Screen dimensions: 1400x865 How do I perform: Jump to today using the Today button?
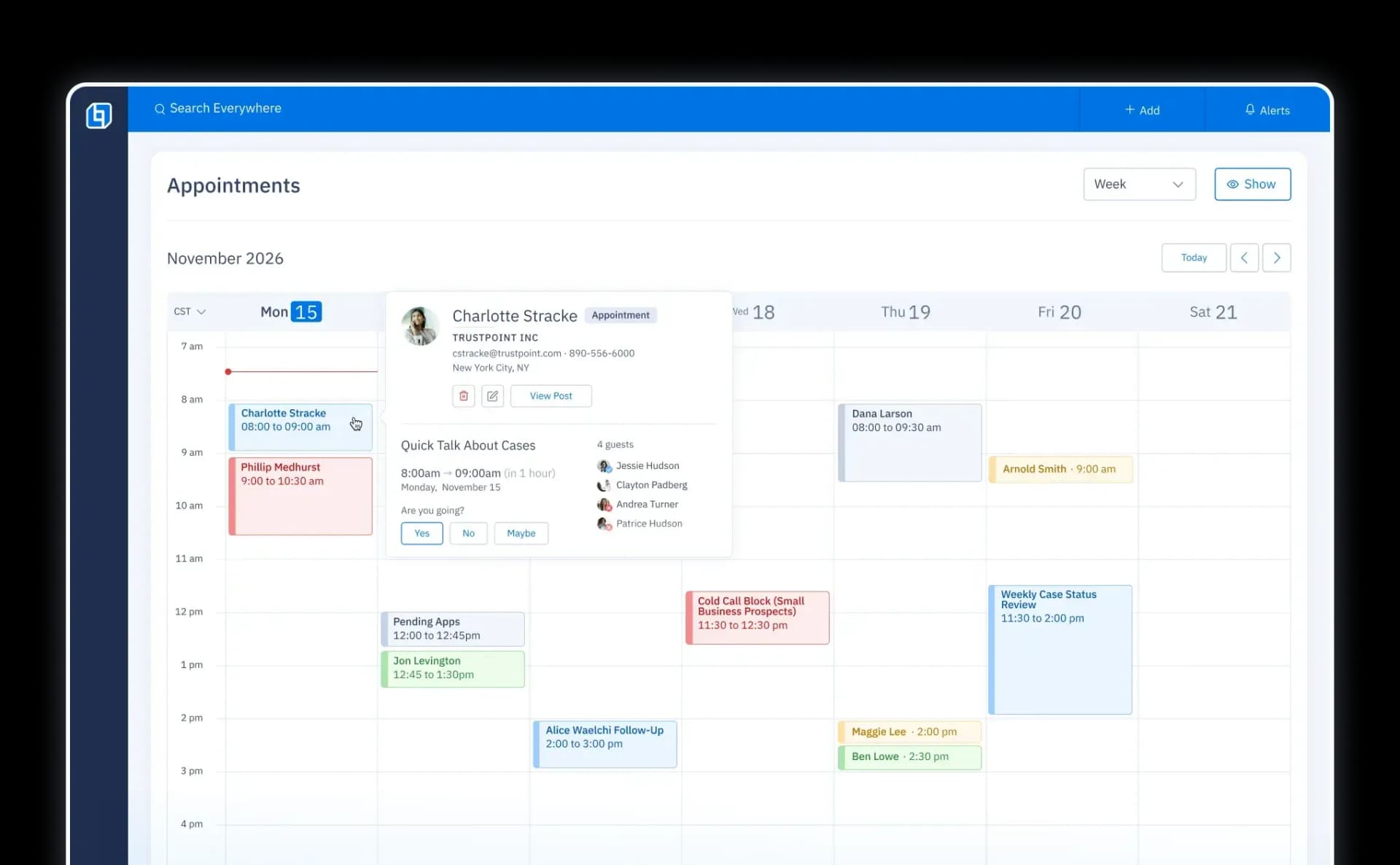(1194, 257)
